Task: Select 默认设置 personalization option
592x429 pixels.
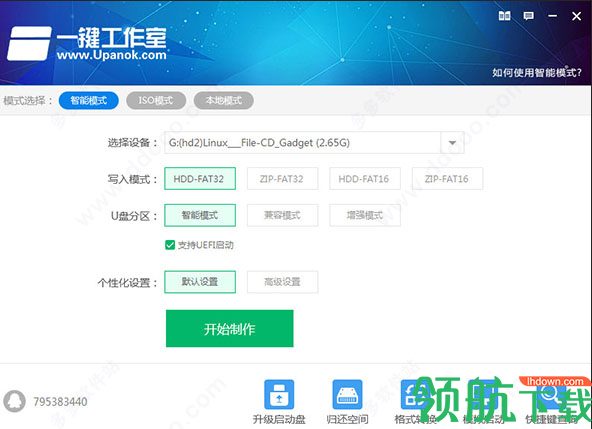Action: 200,282
